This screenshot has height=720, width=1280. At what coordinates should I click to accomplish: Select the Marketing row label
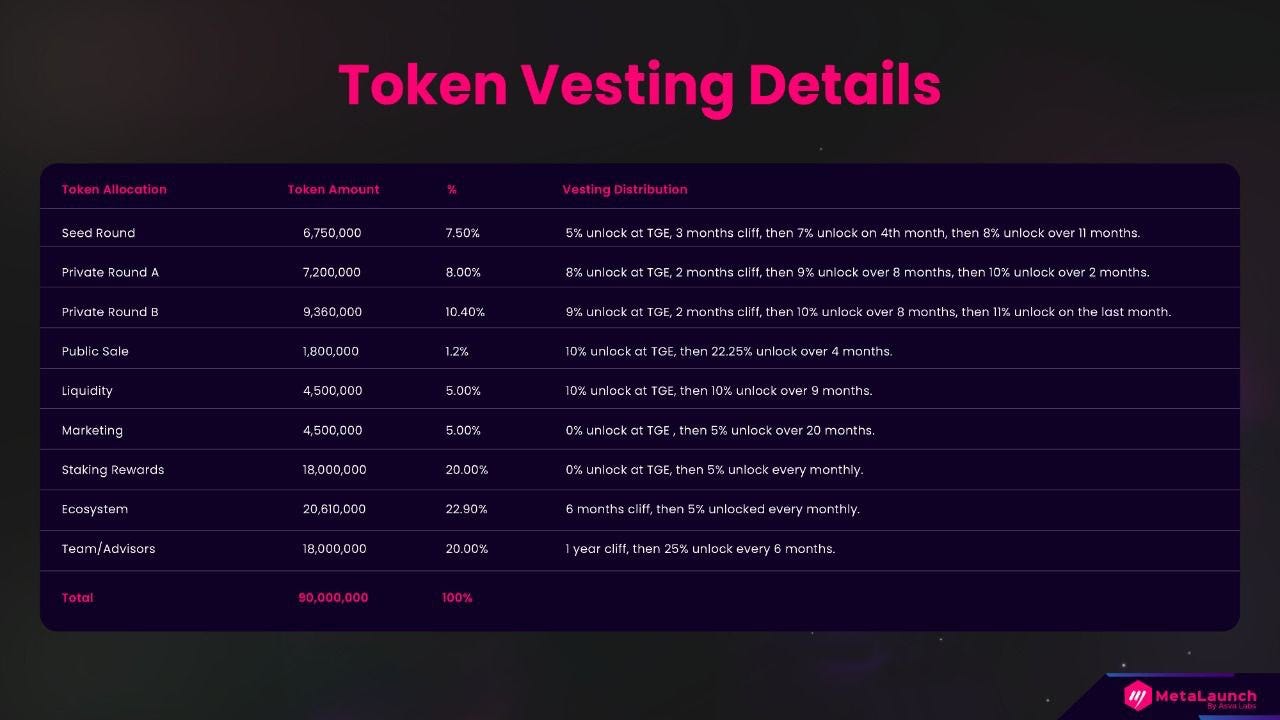click(x=92, y=431)
